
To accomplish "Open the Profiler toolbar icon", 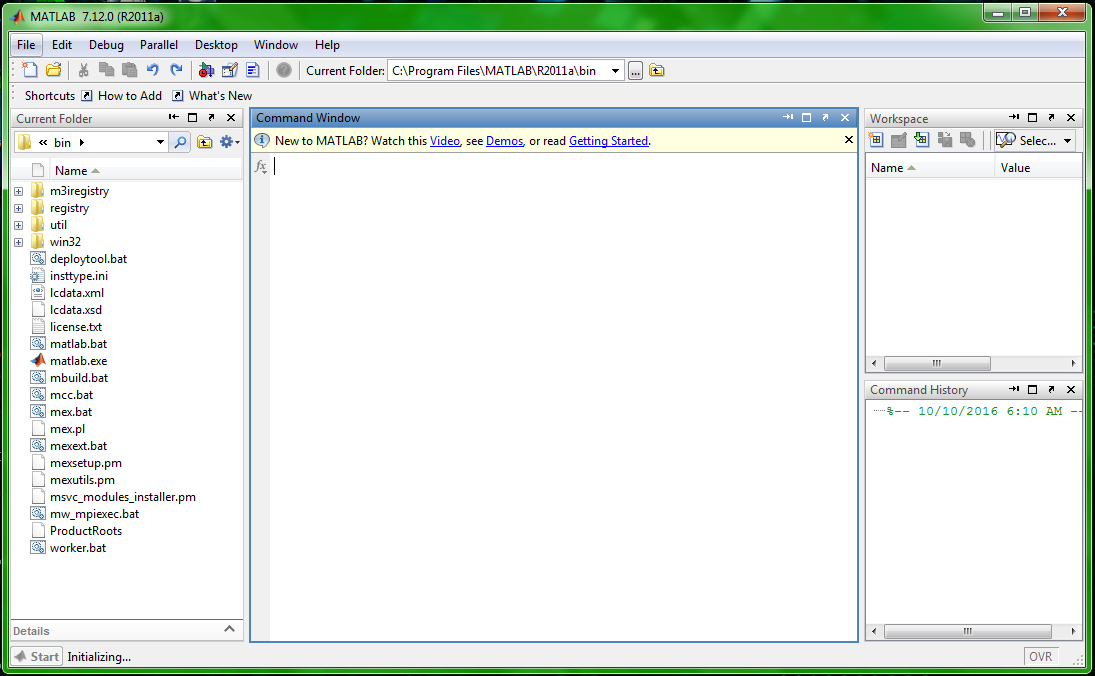I will pos(253,70).
